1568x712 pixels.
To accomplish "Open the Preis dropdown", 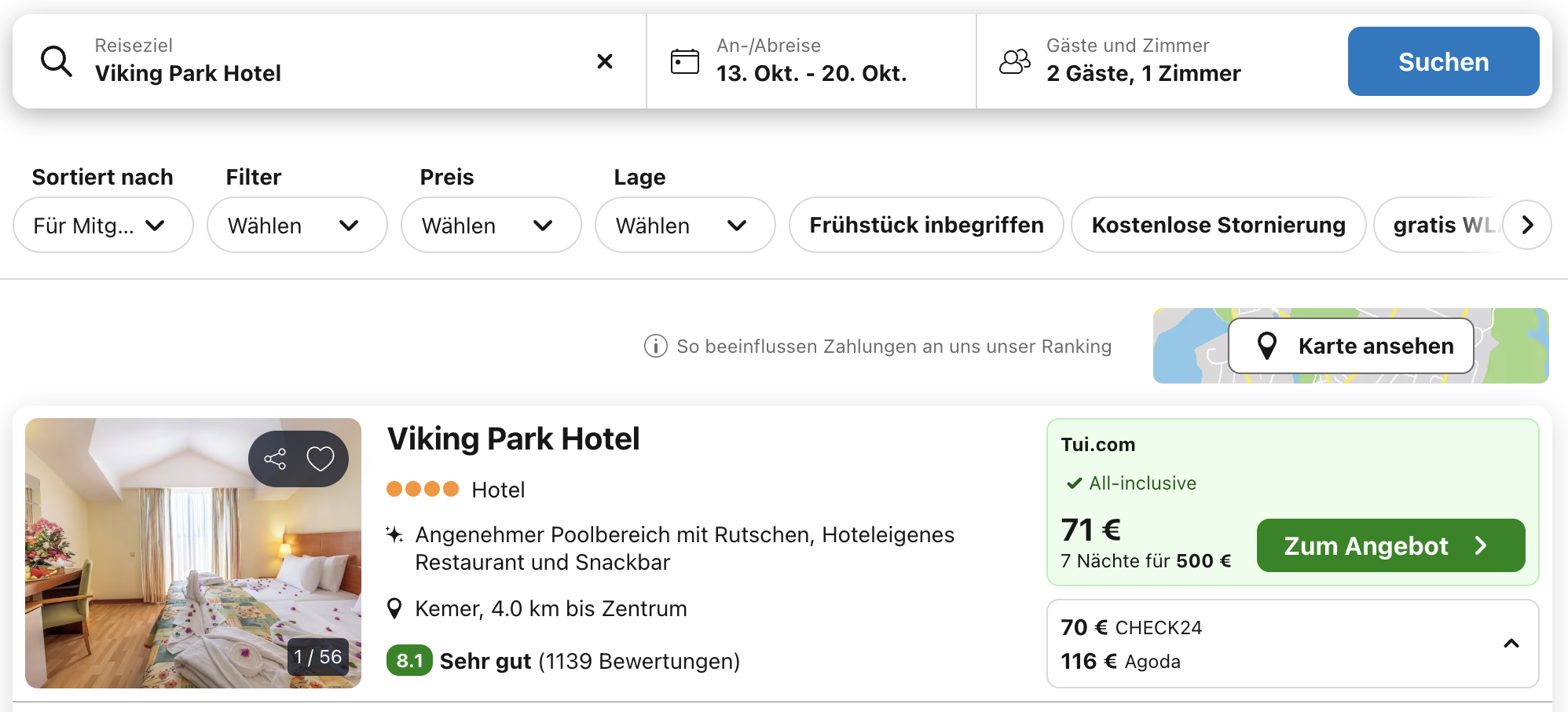I will (x=490, y=226).
